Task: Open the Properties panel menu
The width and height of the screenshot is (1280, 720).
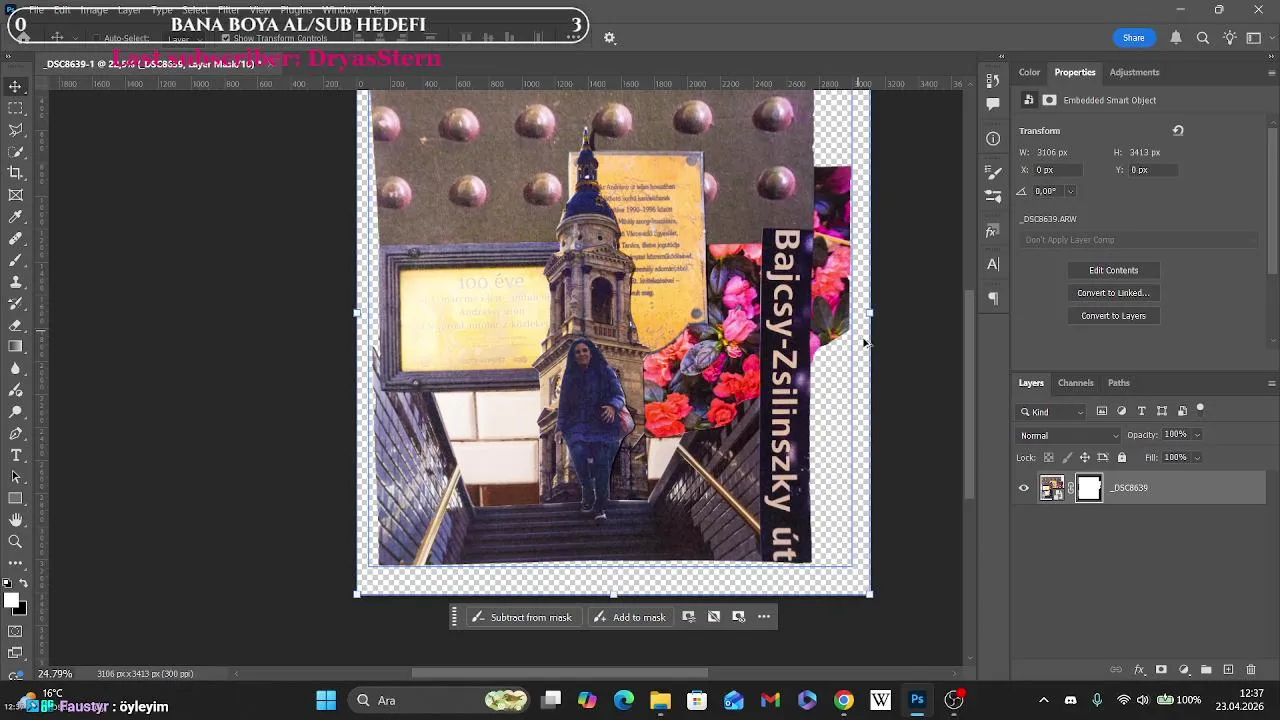Action: 1271,73
